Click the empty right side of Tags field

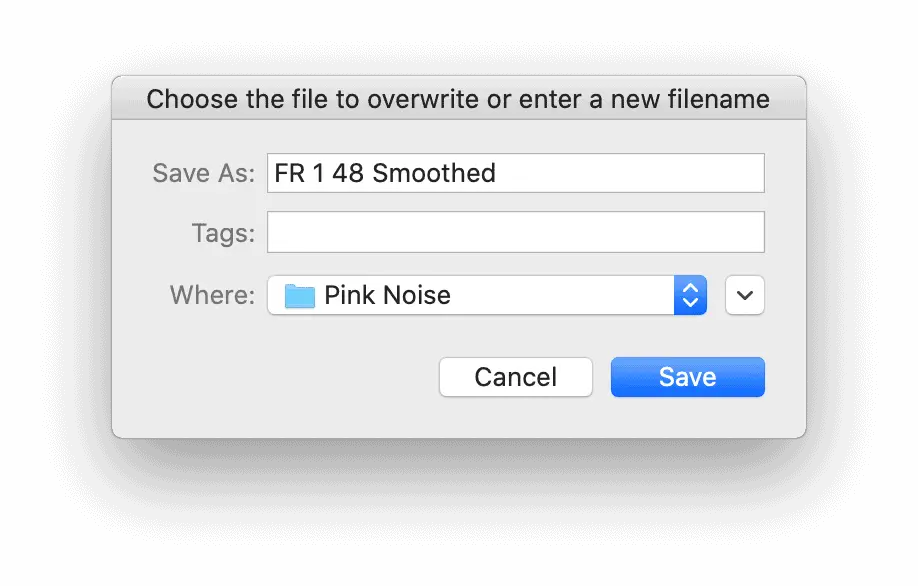point(644,232)
